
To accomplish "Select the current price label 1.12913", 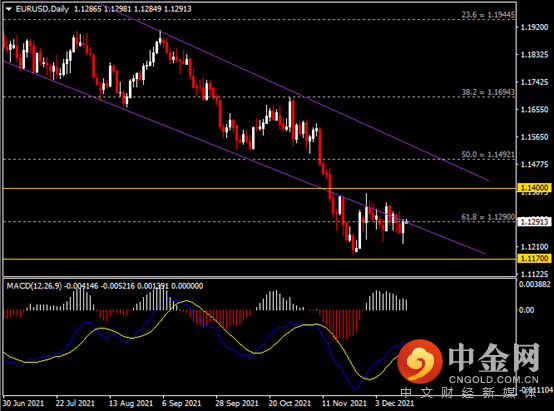I will tap(534, 222).
